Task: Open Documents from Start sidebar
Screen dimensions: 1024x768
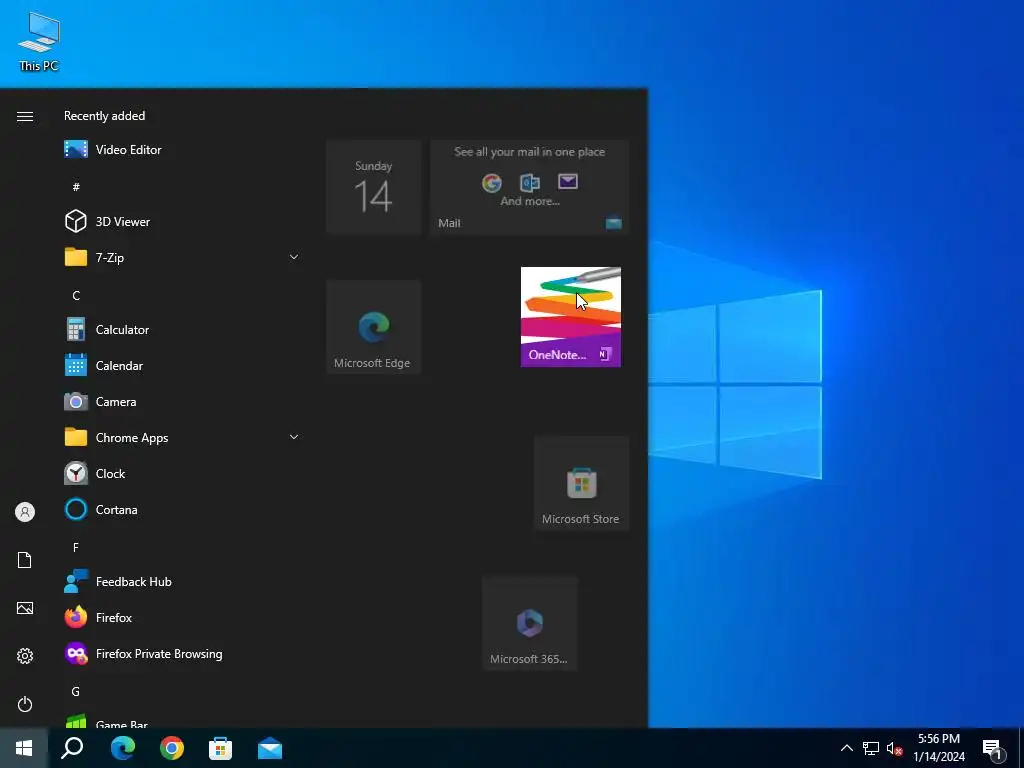Action: point(25,560)
